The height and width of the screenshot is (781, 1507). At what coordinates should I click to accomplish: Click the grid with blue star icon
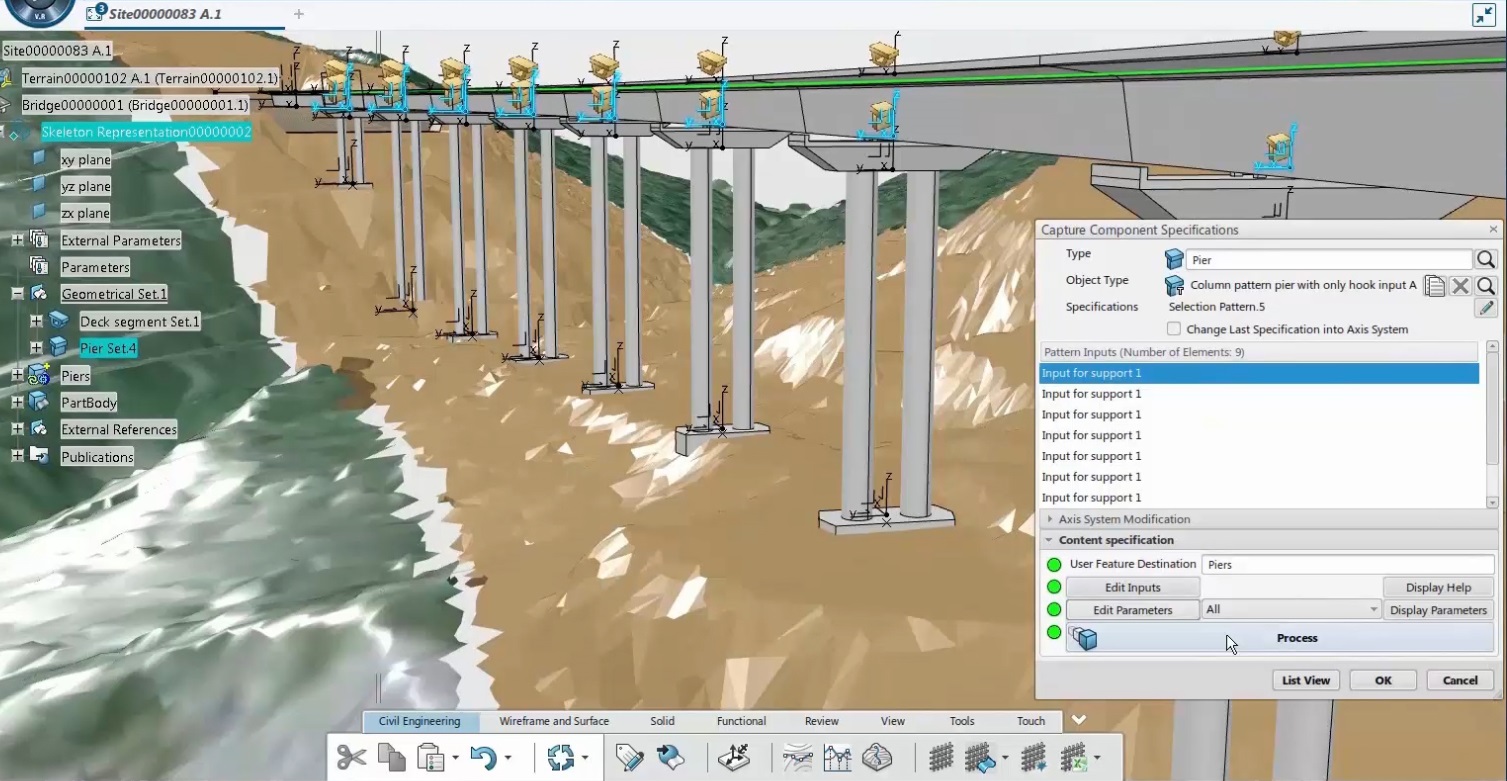[1034, 757]
